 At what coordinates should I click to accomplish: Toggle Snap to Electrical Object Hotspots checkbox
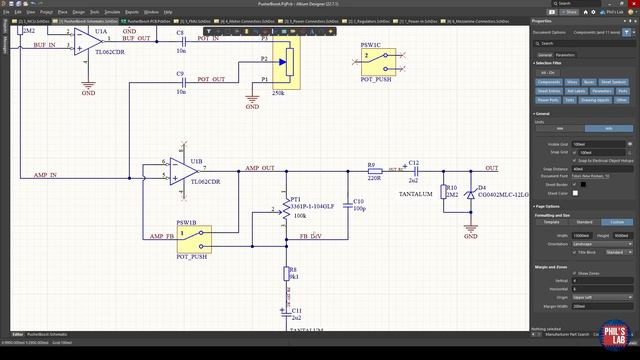(575, 161)
